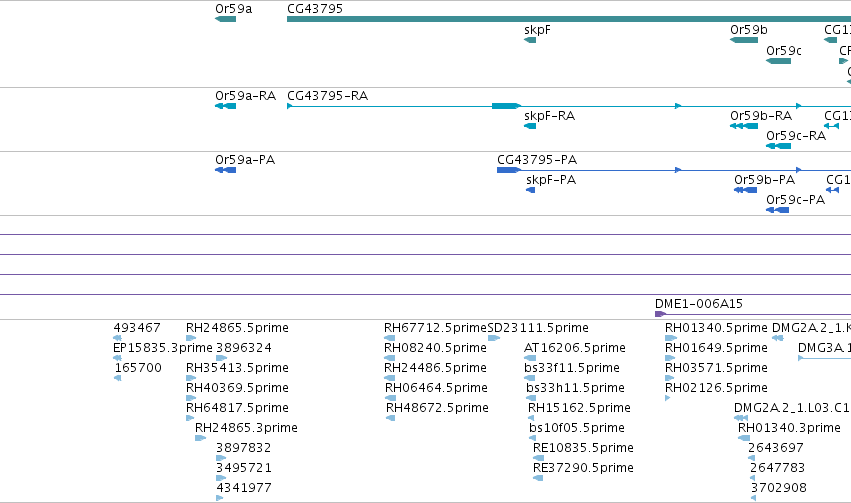This screenshot has height=503, width=851.
Task: Select the bs10f05.5prime EST label
Action: pos(577,428)
